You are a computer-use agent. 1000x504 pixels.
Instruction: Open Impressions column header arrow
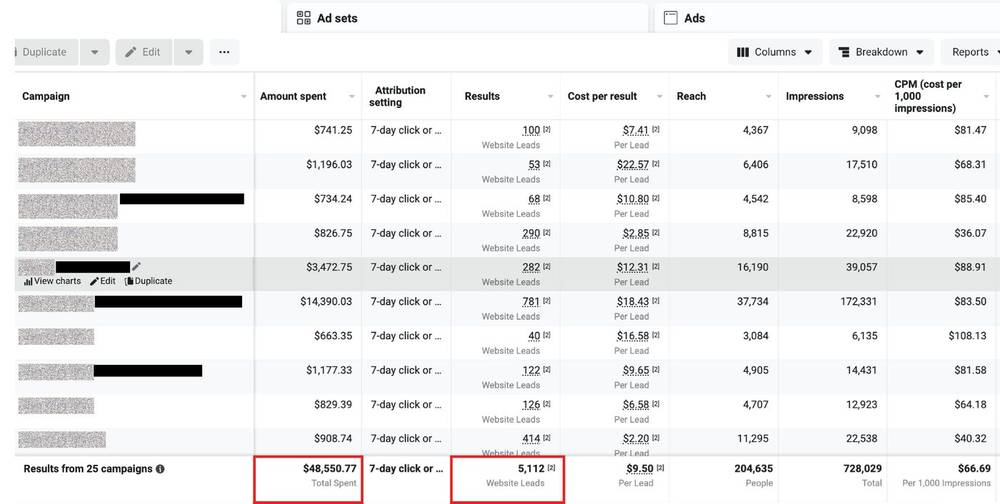click(878, 97)
